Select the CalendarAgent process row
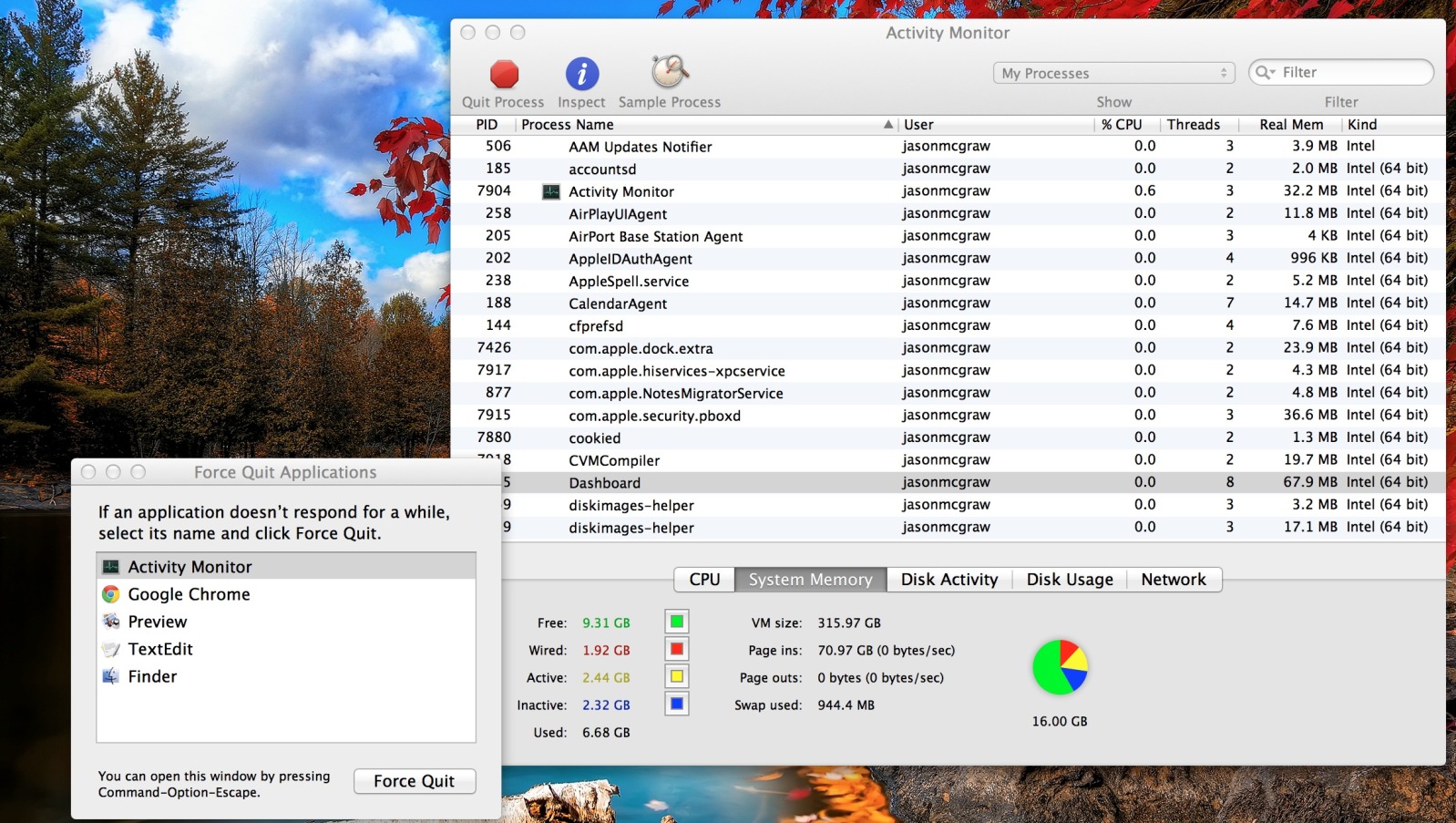The image size is (1456, 823). (948, 303)
